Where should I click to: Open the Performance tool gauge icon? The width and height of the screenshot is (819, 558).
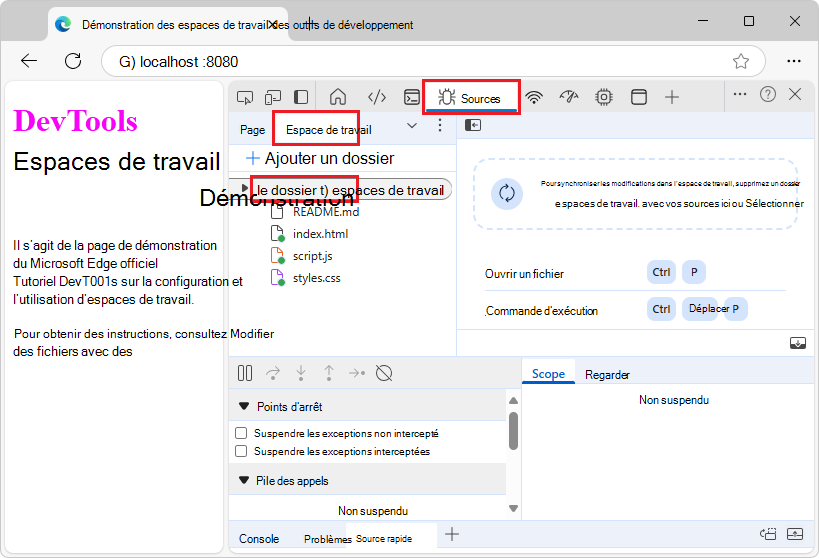pyautogui.click(x=569, y=97)
